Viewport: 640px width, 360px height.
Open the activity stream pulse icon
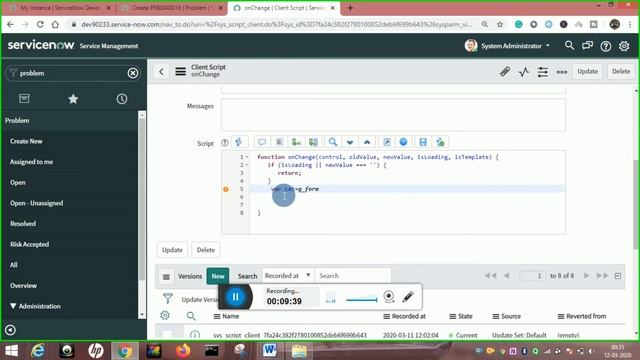[524, 72]
